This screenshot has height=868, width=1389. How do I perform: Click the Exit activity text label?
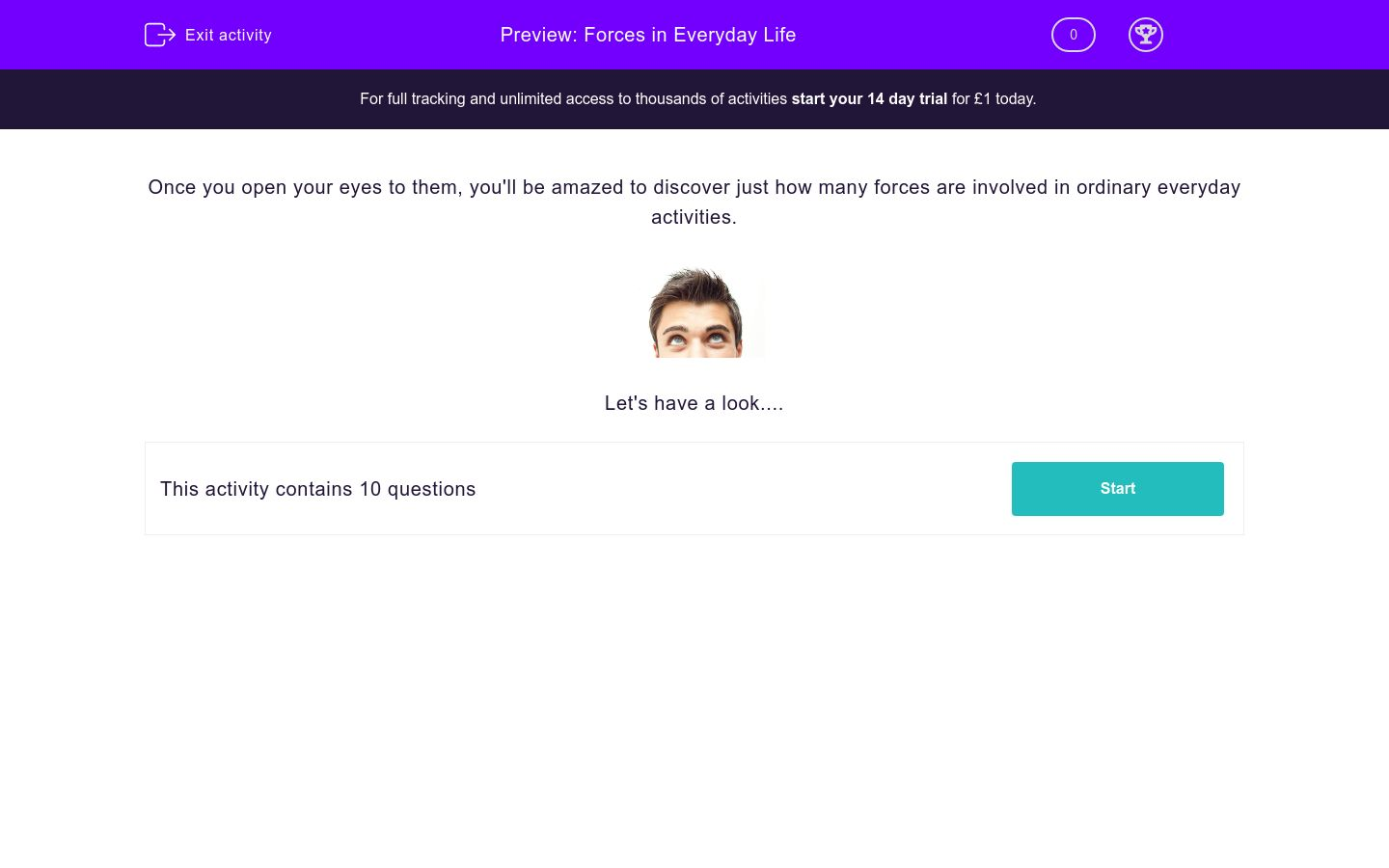229,36
